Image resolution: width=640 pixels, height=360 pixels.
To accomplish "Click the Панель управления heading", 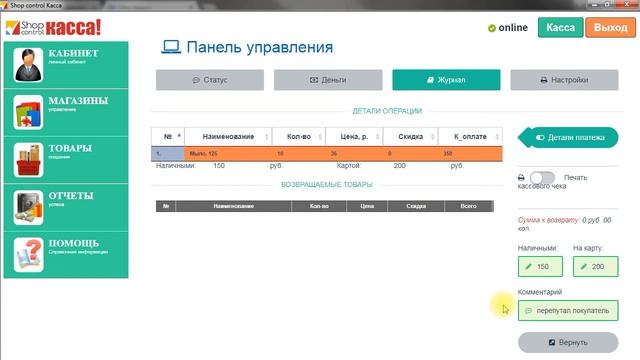I will coord(260,47).
